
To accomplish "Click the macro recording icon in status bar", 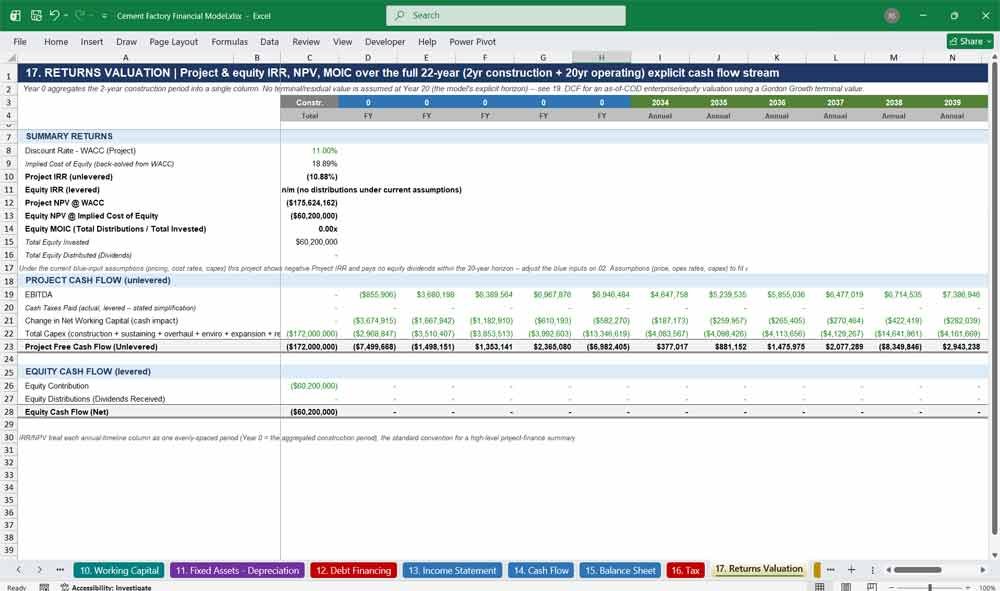I will 44,587.
